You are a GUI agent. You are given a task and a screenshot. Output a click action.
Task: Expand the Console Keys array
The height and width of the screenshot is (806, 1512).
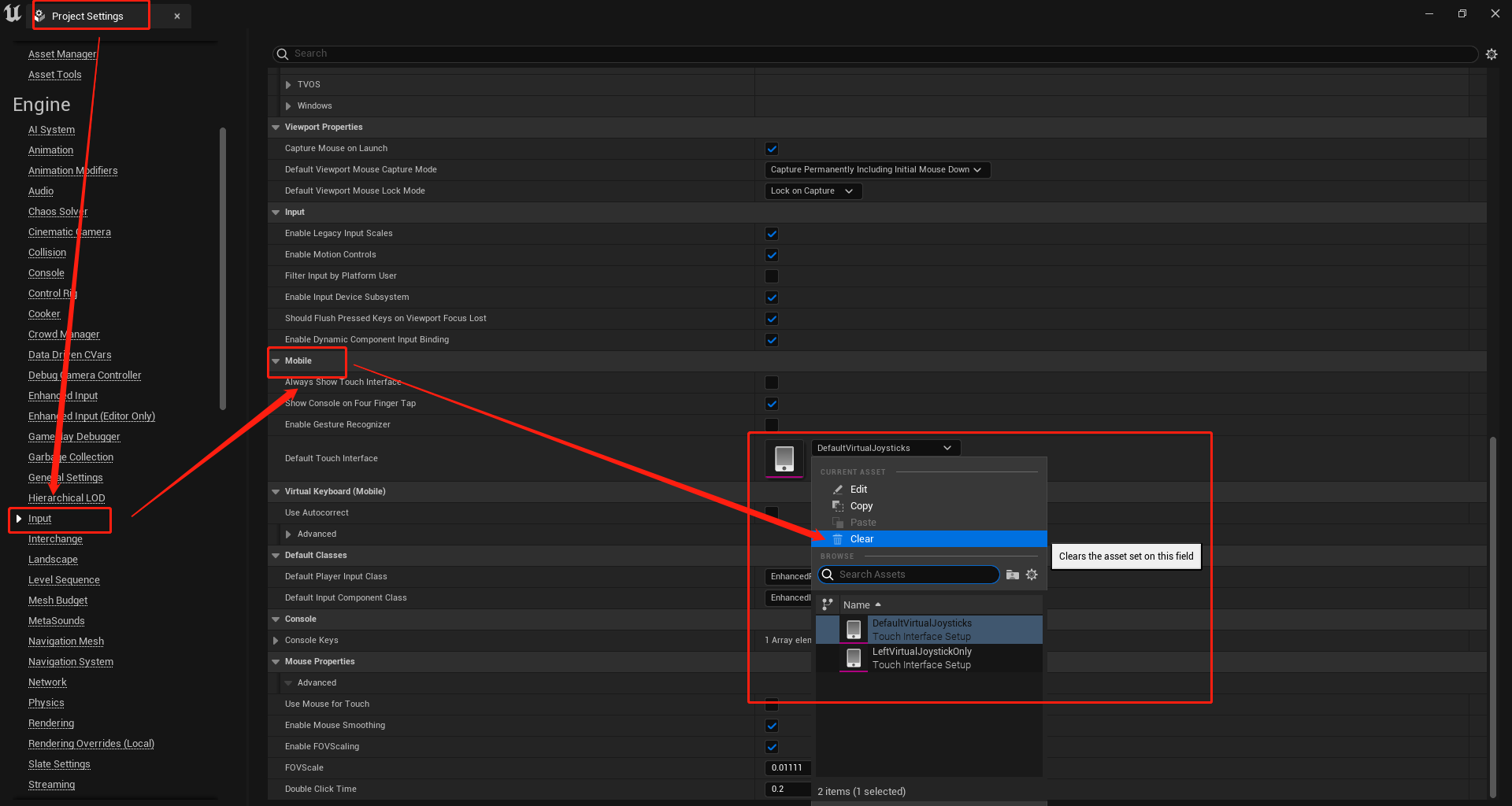276,640
